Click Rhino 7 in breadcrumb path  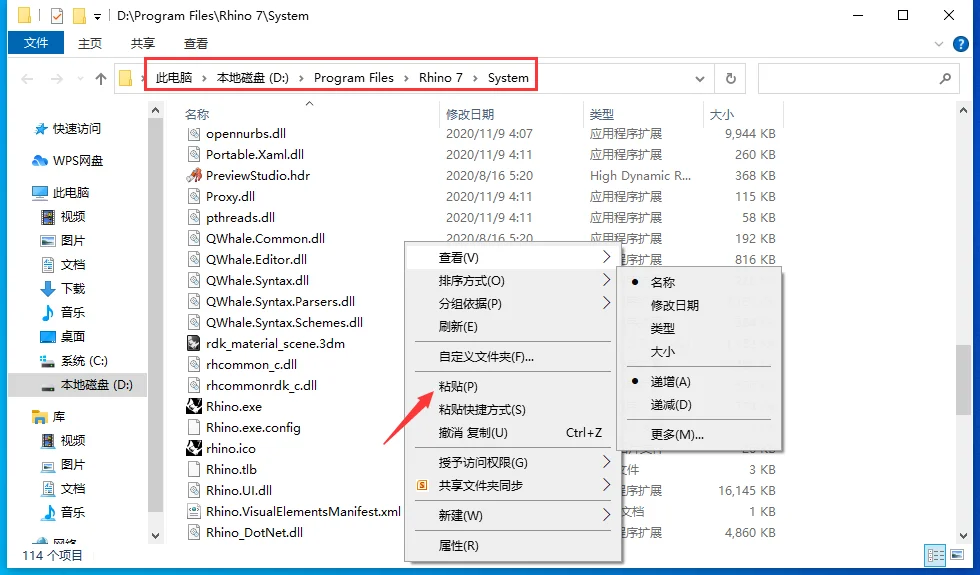pyautogui.click(x=441, y=78)
